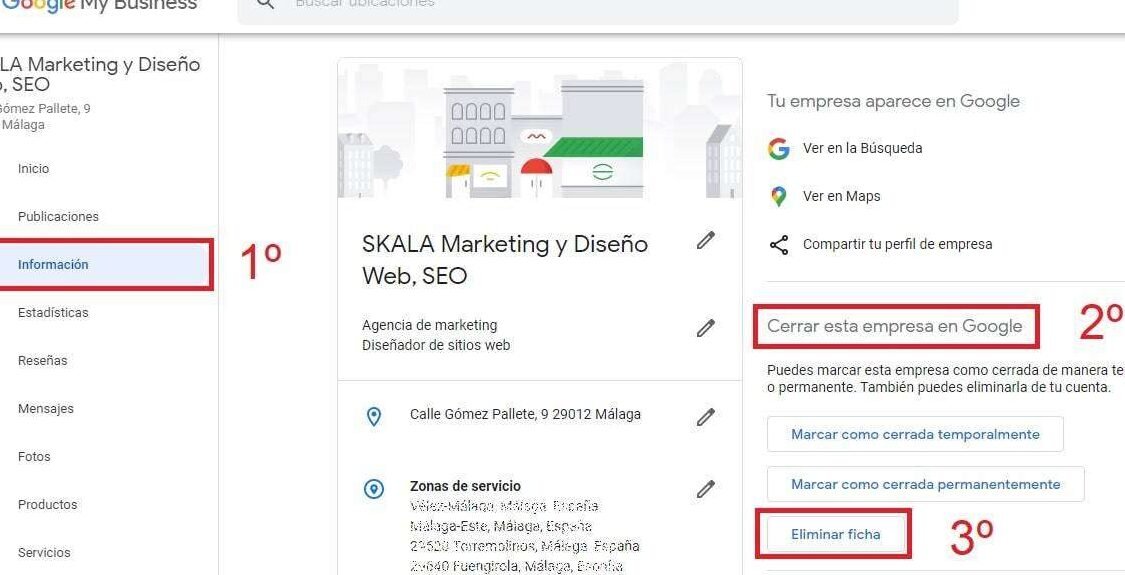Click Marcar como cerrada permanentemente button
This screenshot has width=1125, height=575.
(x=926, y=485)
